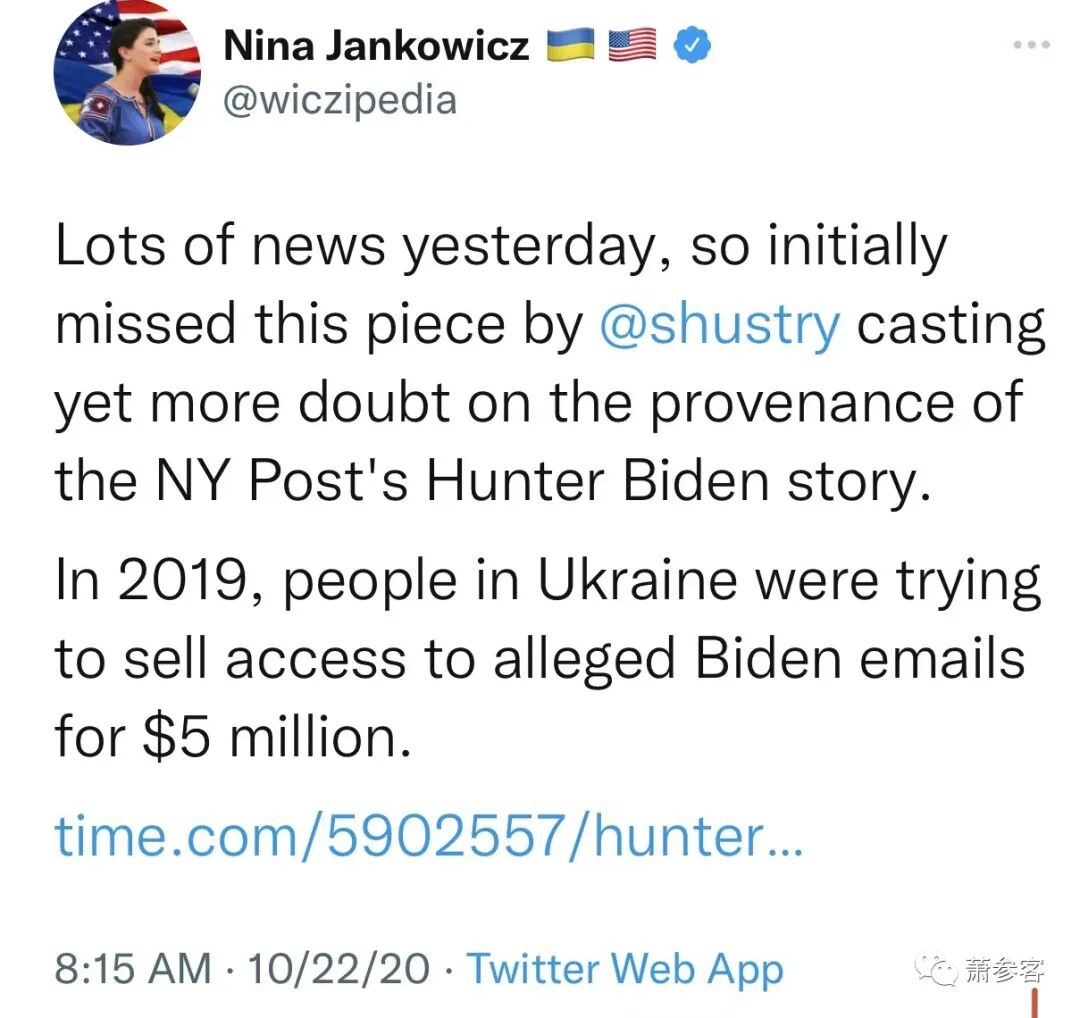The height and width of the screenshot is (1018, 1080).
Task: Click the 8:15 AM timestamp
Action: click(133, 968)
